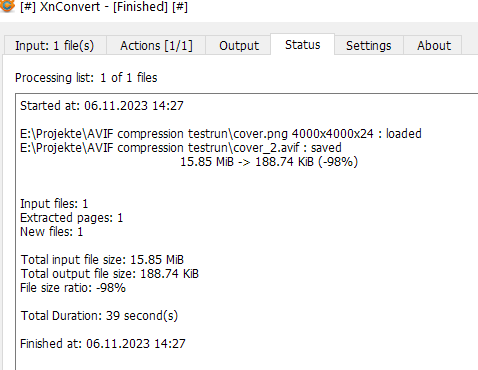Go to the Output tab
The image size is (478, 370).
click(238, 45)
